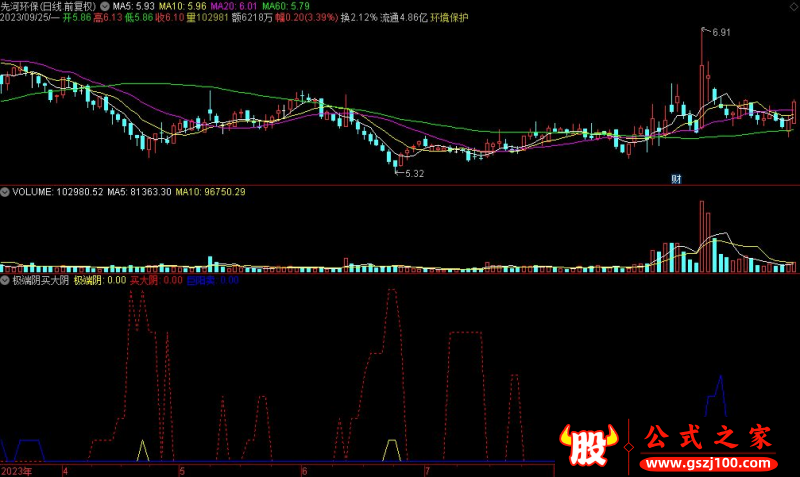This screenshot has height=477, width=800.
Task: Click the turnover amount 额6218万
Action: coord(252,18)
